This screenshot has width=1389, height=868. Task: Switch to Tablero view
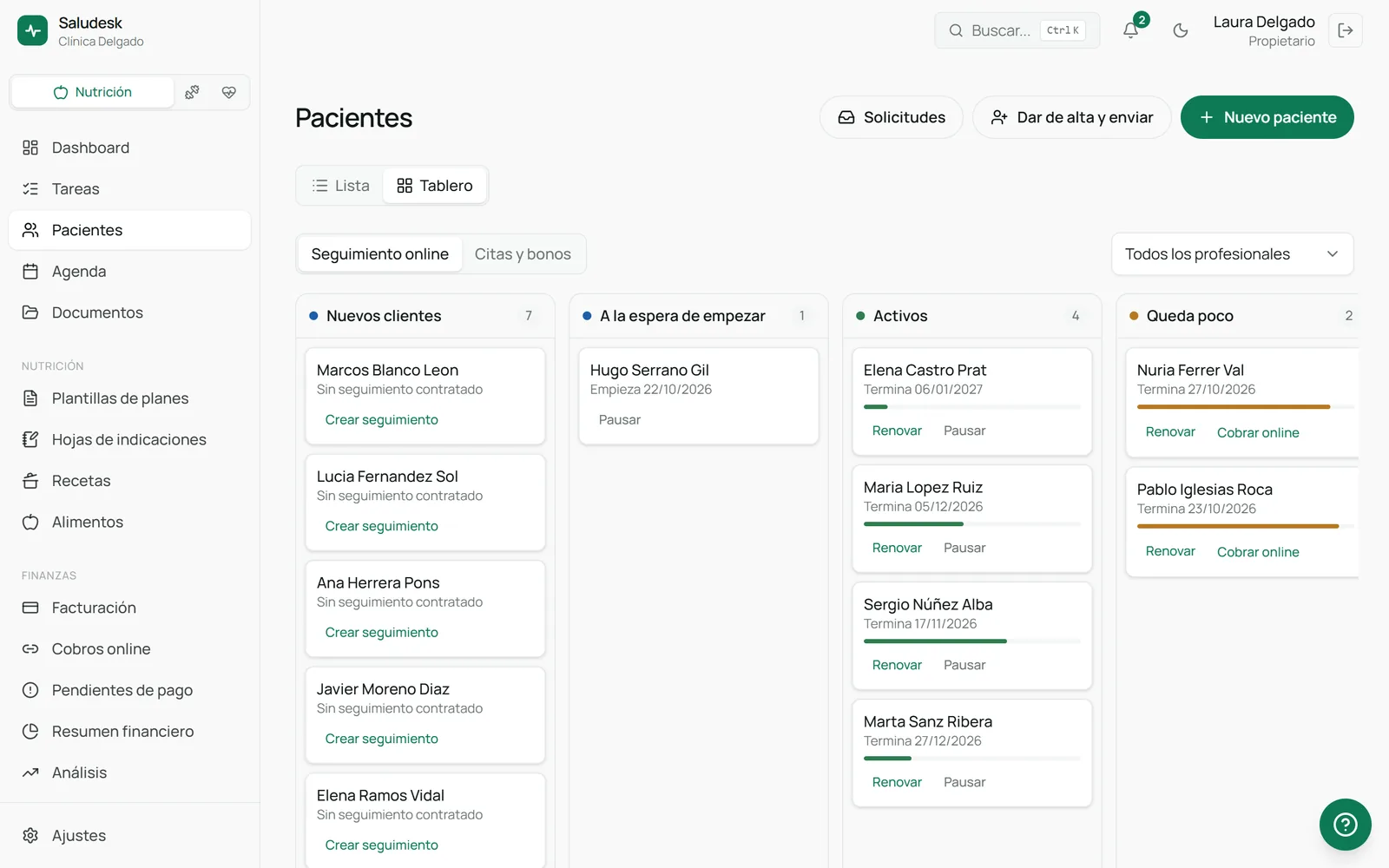[435, 186]
